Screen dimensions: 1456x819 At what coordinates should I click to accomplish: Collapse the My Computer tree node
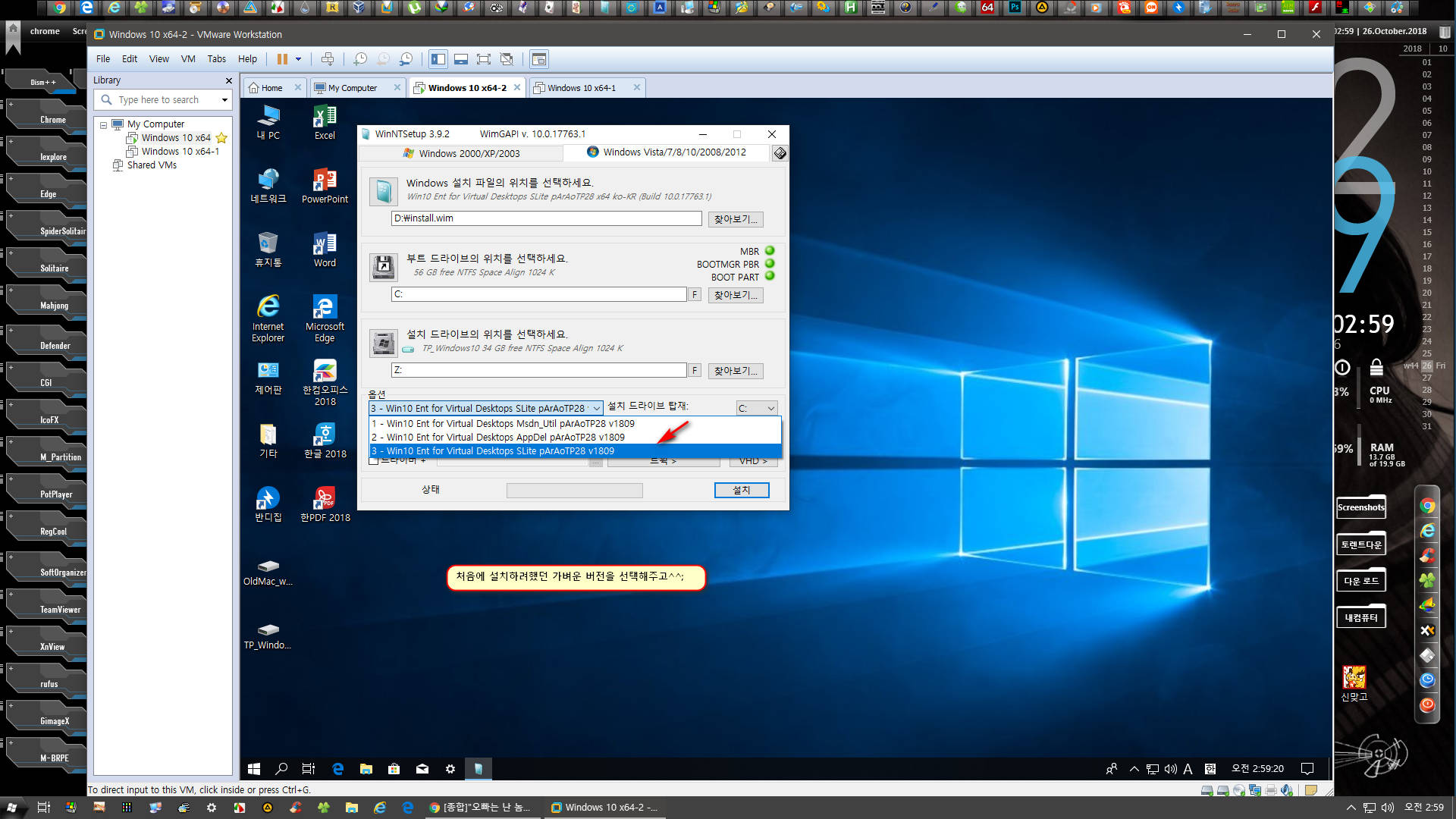tap(103, 124)
